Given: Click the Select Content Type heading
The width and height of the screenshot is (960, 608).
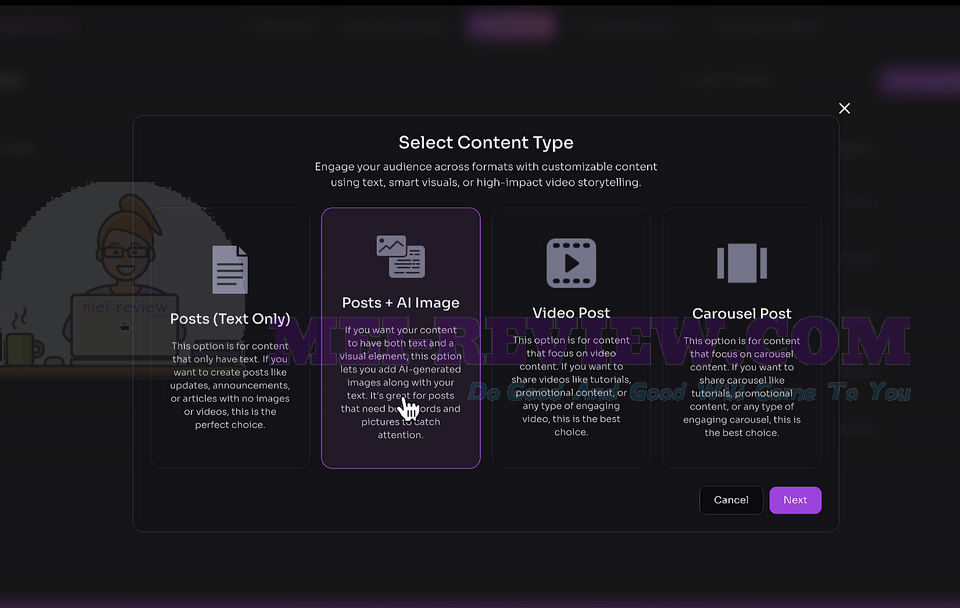Looking at the screenshot, I should (486, 143).
